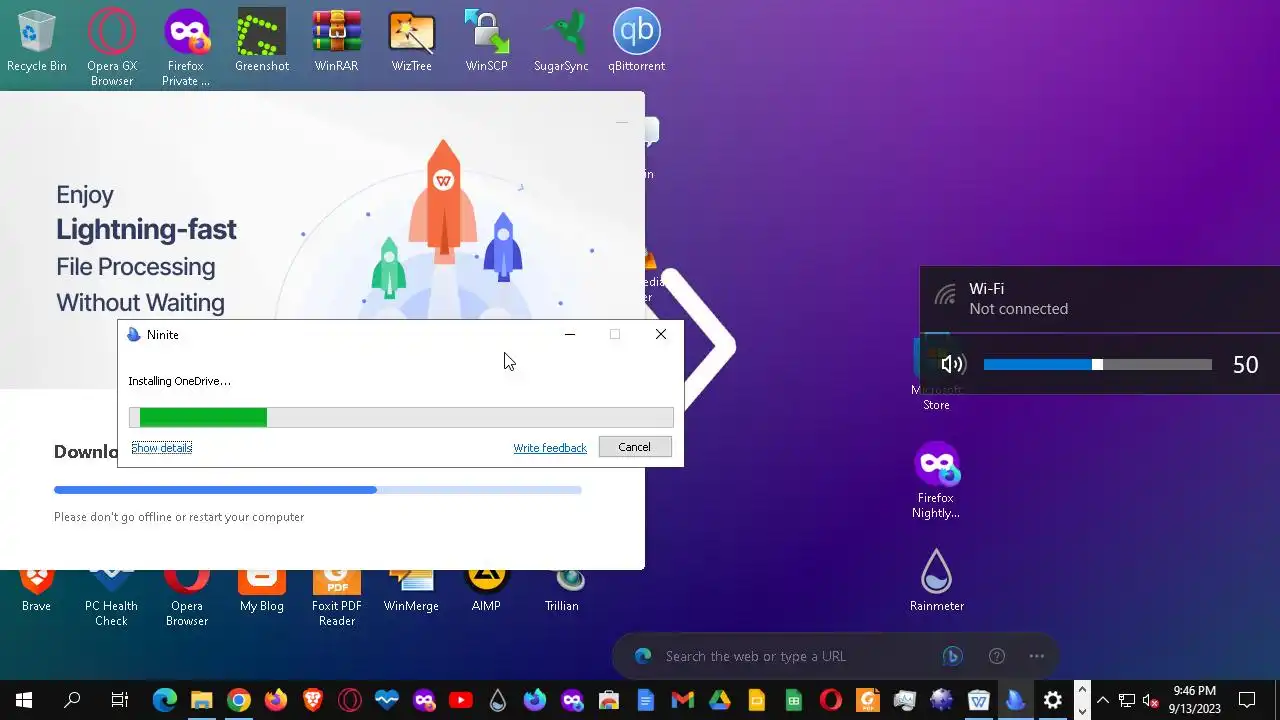The height and width of the screenshot is (720, 1280).
Task: Minimize the WPS installer window
Action: (x=622, y=122)
